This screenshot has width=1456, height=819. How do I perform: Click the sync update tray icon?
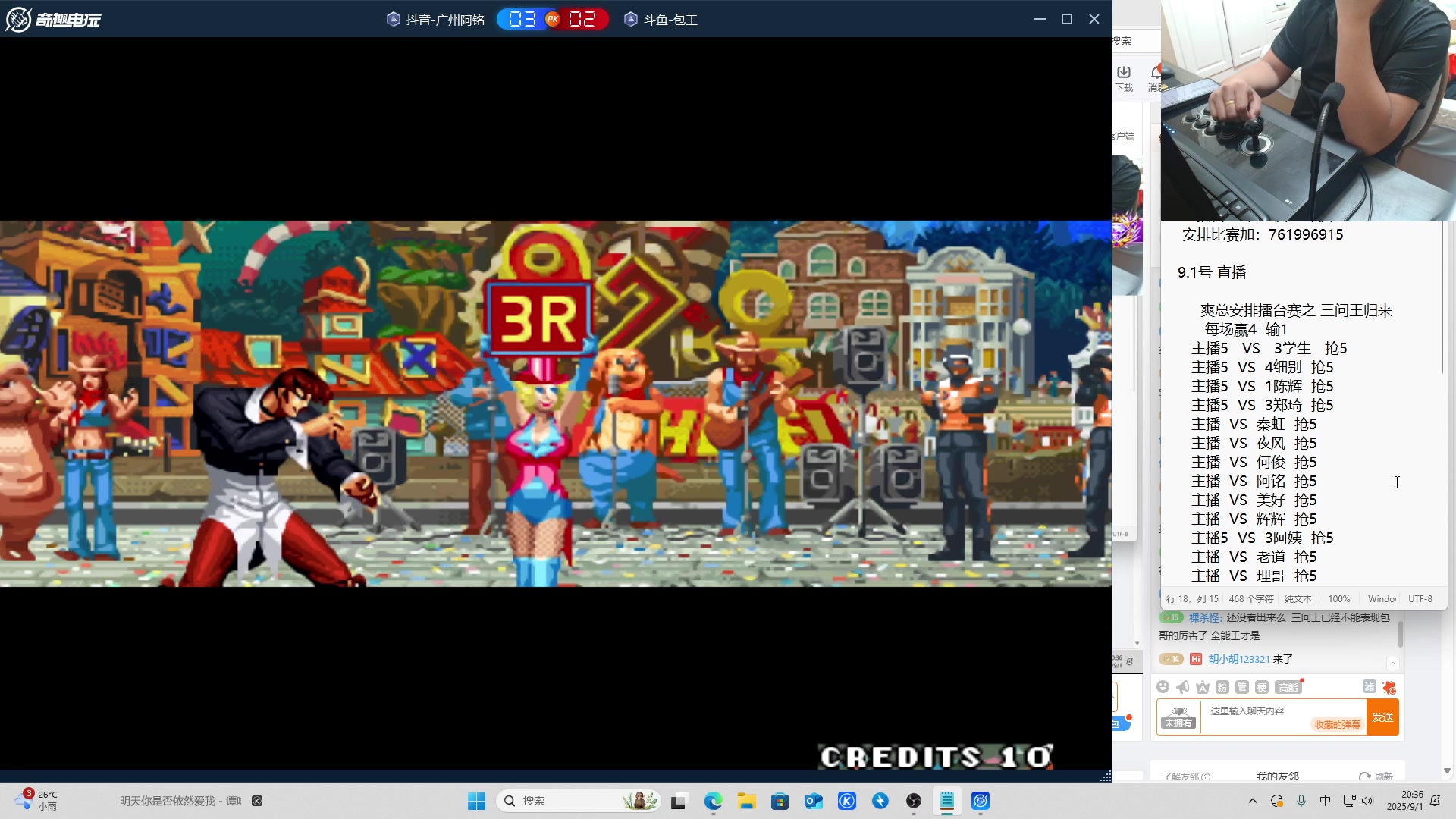tap(1277, 801)
